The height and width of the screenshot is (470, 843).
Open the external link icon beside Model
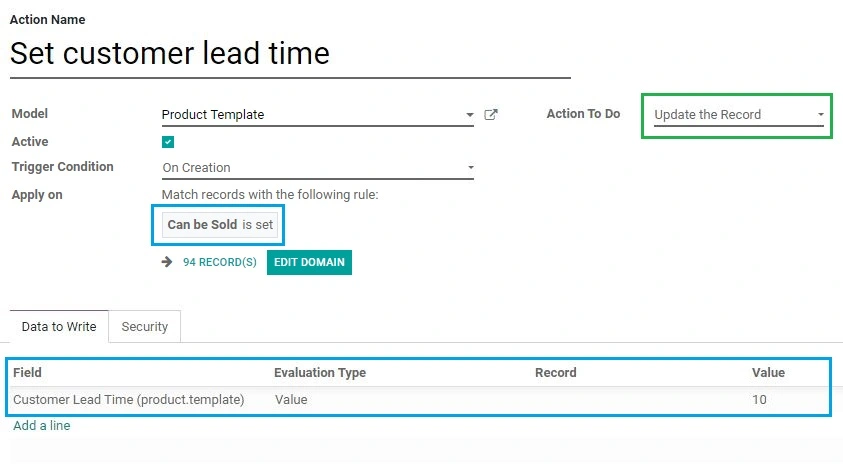[x=491, y=115]
